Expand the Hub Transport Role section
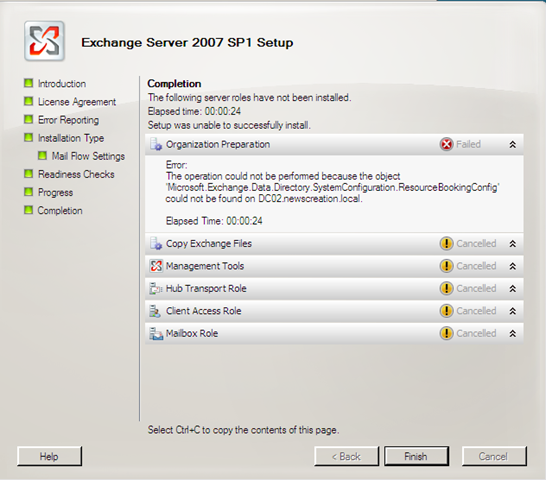This screenshot has height=480, width=546. pyautogui.click(x=513, y=289)
